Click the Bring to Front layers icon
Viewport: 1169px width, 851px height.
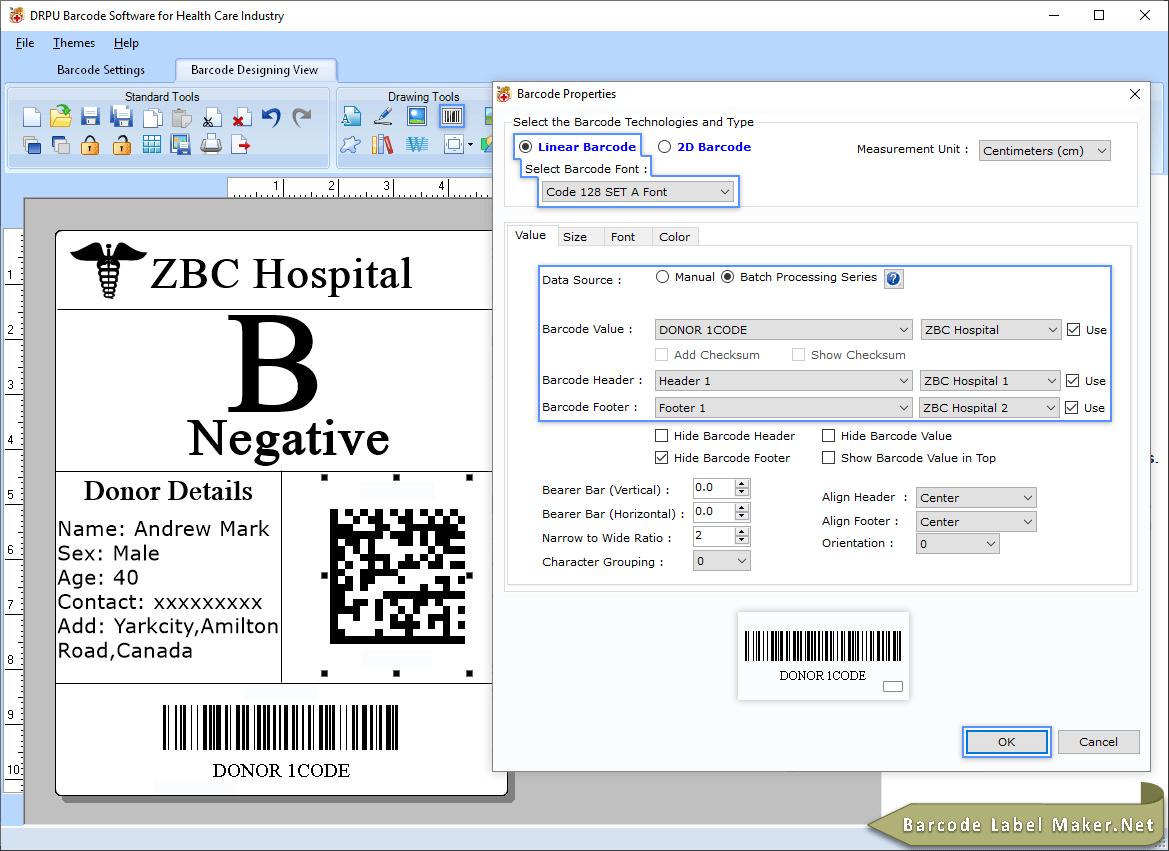[x=31, y=145]
